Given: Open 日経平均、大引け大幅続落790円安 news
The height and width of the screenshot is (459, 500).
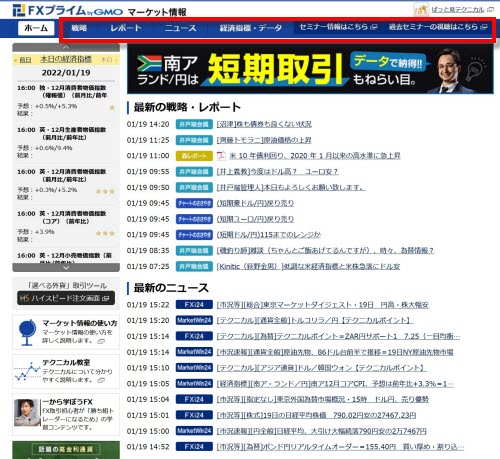Looking at the screenshot, I should click(x=322, y=431).
